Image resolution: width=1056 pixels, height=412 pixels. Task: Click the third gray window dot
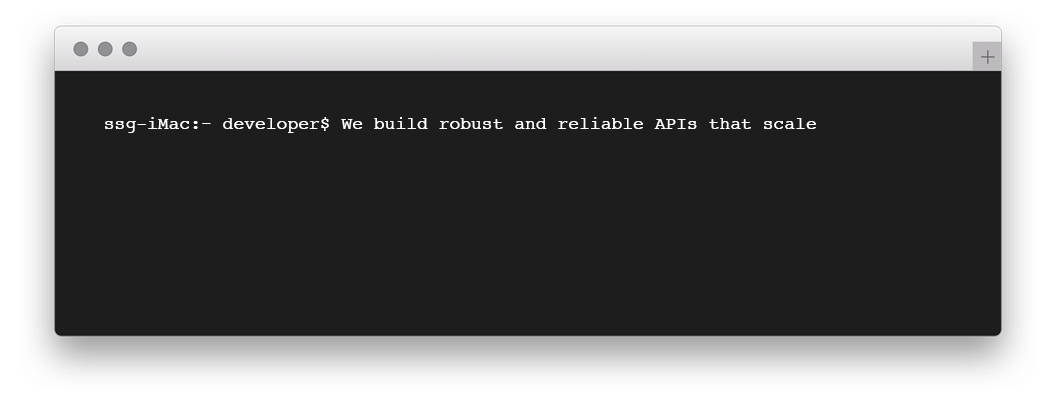pos(130,49)
